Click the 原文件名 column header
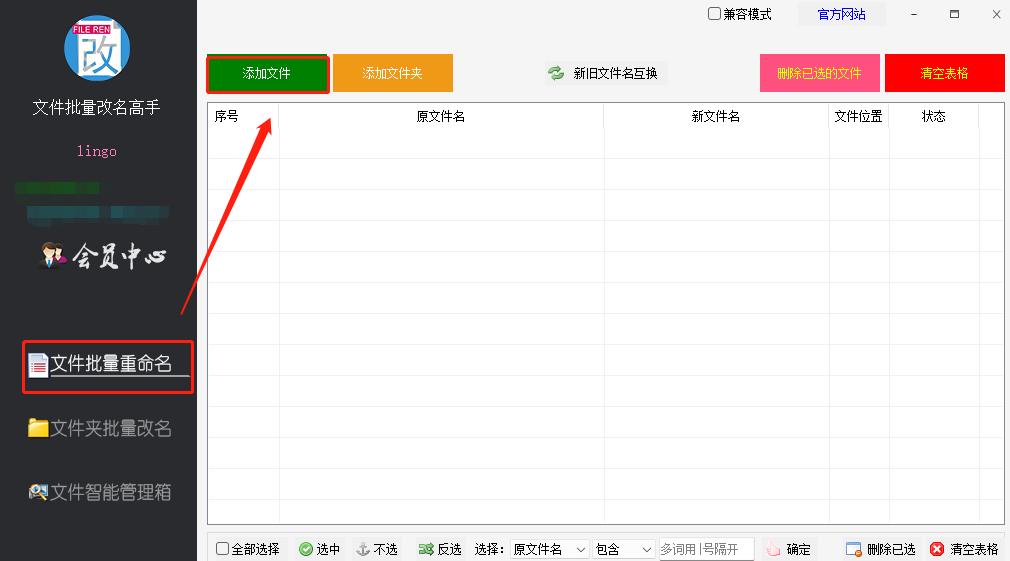The height and width of the screenshot is (561, 1010). pos(441,116)
